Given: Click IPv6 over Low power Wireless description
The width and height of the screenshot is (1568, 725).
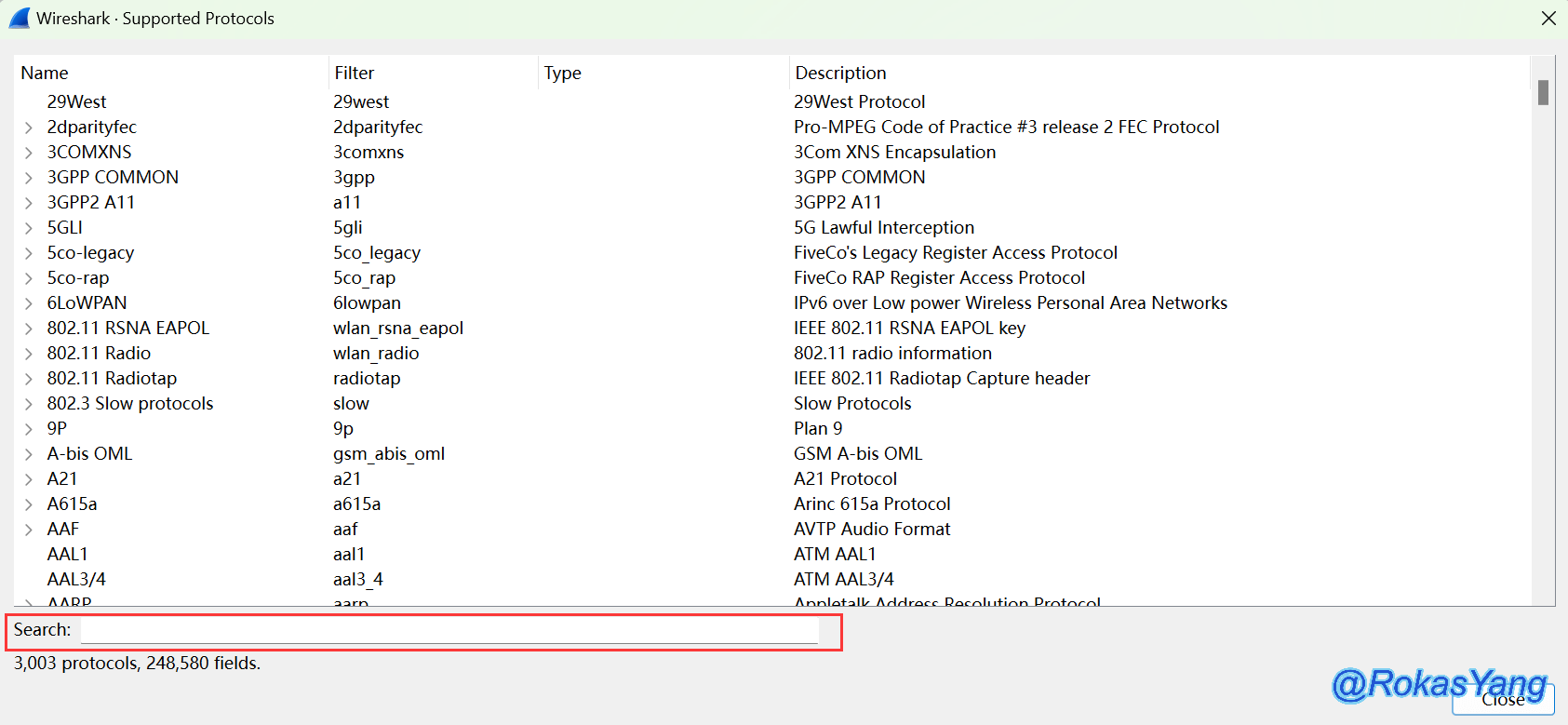Looking at the screenshot, I should pyautogui.click(x=1011, y=302).
